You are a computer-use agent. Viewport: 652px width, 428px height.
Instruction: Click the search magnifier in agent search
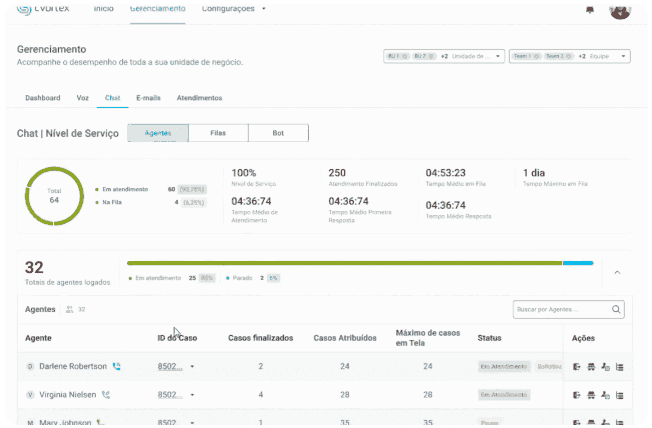click(x=617, y=310)
